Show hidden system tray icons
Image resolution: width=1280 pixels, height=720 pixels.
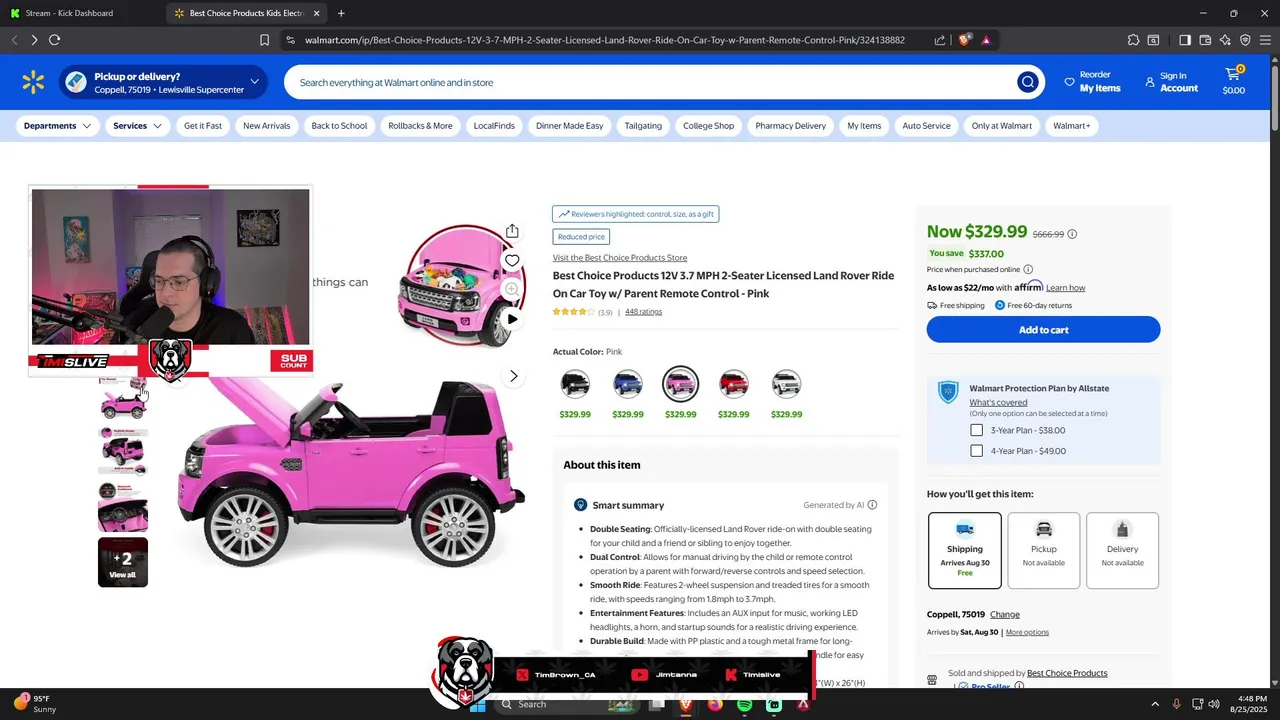[x=1155, y=704]
